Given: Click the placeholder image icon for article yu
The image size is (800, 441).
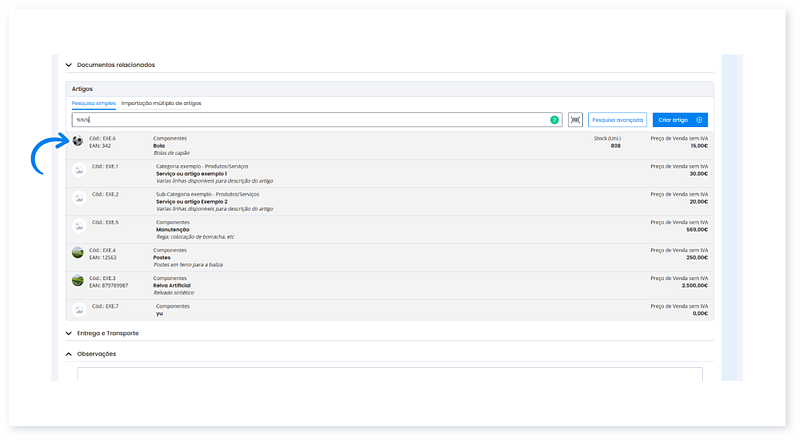Looking at the screenshot, I should coord(78,308).
